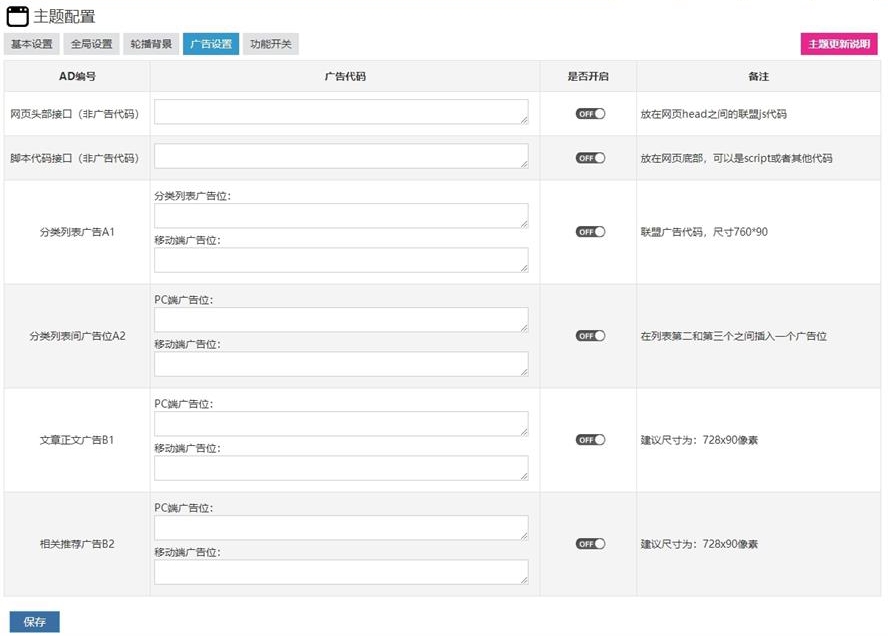Click the A2 PC端广告位 text area
Screen dimensions: 888x636
pos(341,320)
